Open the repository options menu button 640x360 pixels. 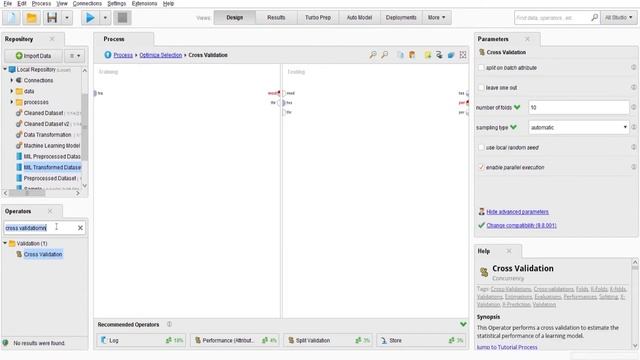(75, 56)
